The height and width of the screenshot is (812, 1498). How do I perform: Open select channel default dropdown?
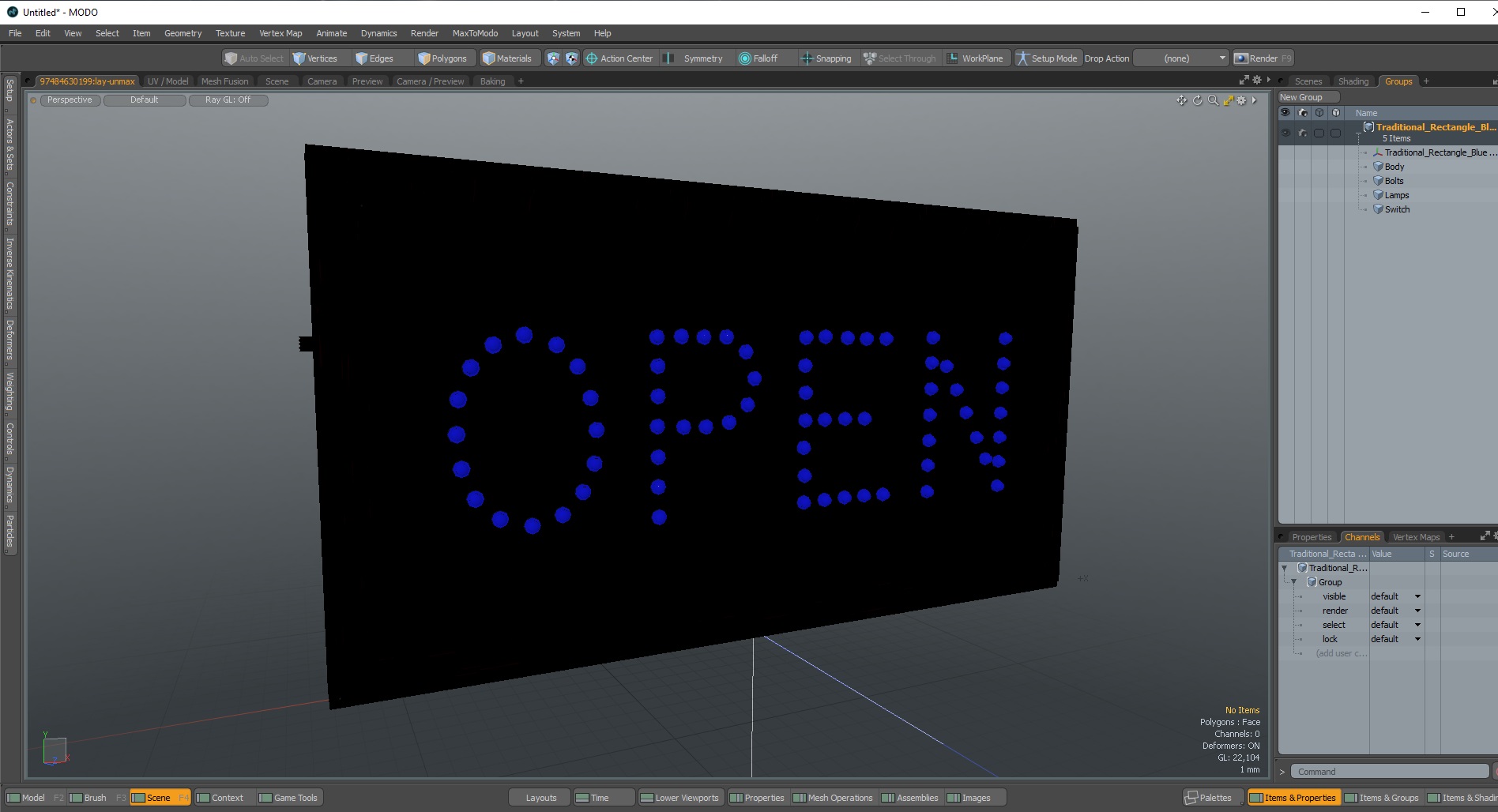tap(1396, 625)
